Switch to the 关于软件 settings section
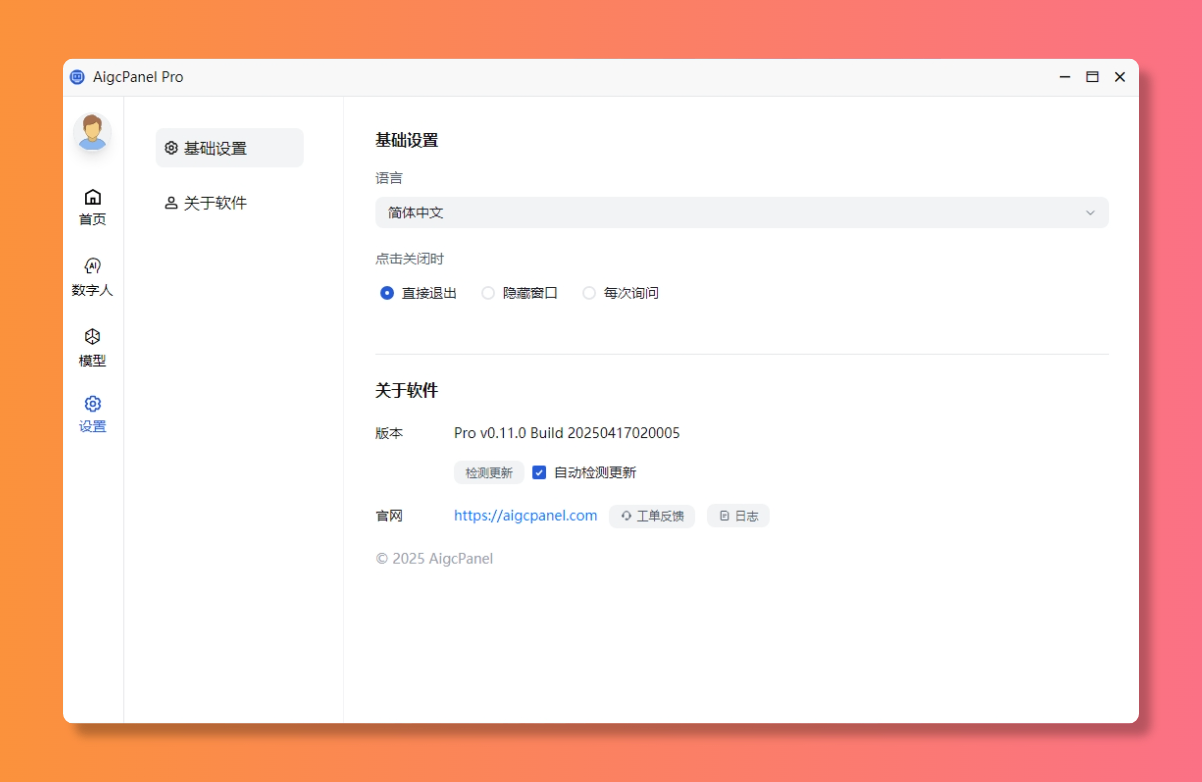The height and width of the screenshot is (782, 1202). (x=215, y=202)
